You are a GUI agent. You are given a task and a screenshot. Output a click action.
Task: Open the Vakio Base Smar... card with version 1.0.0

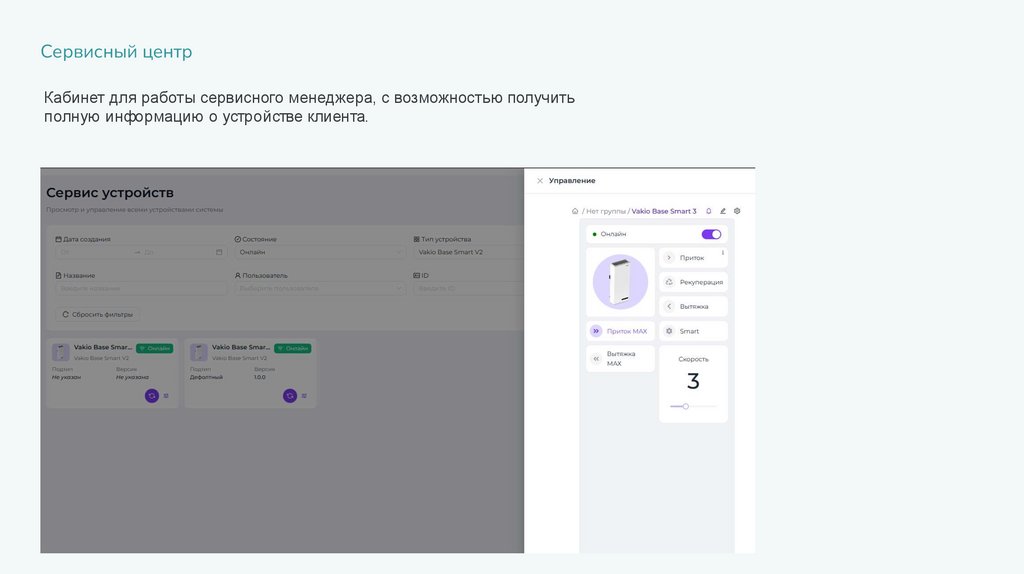[x=251, y=373]
